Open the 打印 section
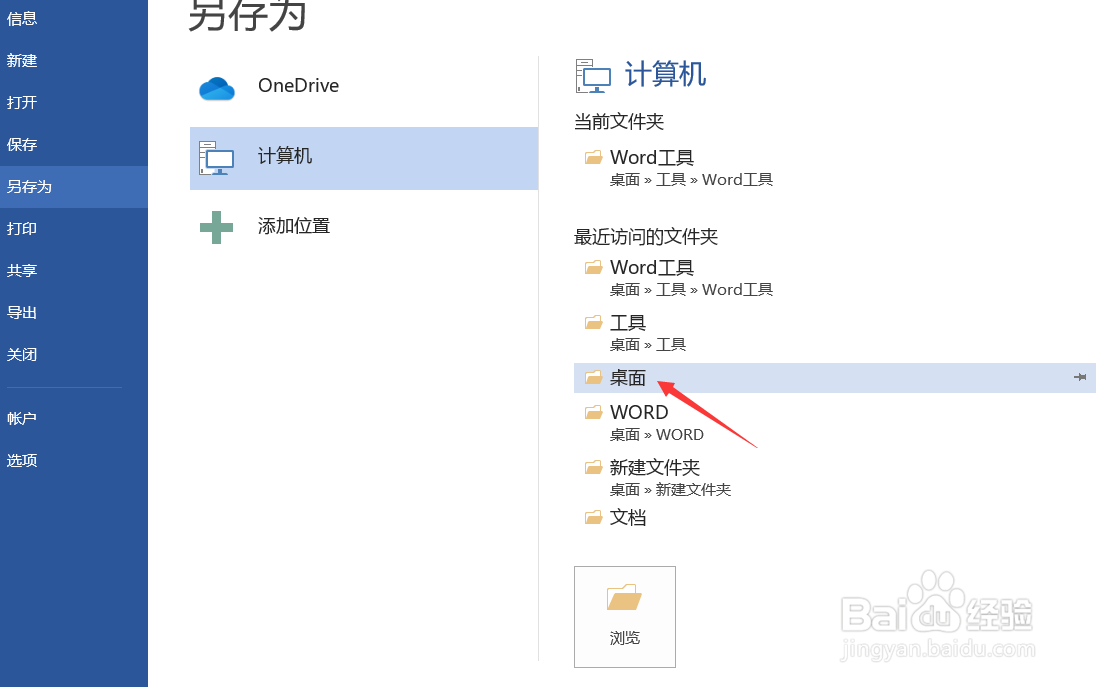1096x687 pixels. point(22,228)
